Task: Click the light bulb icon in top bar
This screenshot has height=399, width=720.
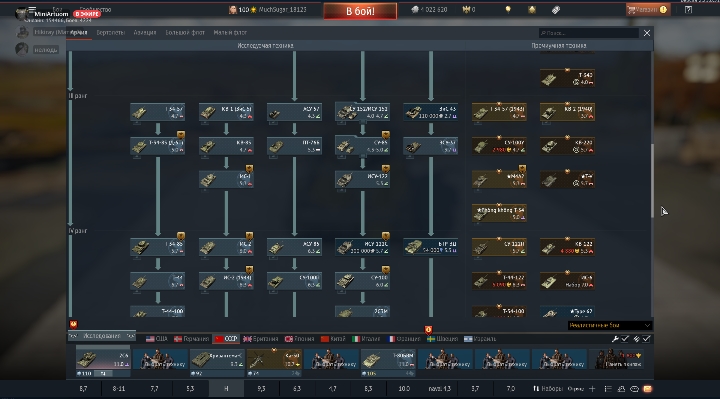Action: pyautogui.click(x=508, y=10)
